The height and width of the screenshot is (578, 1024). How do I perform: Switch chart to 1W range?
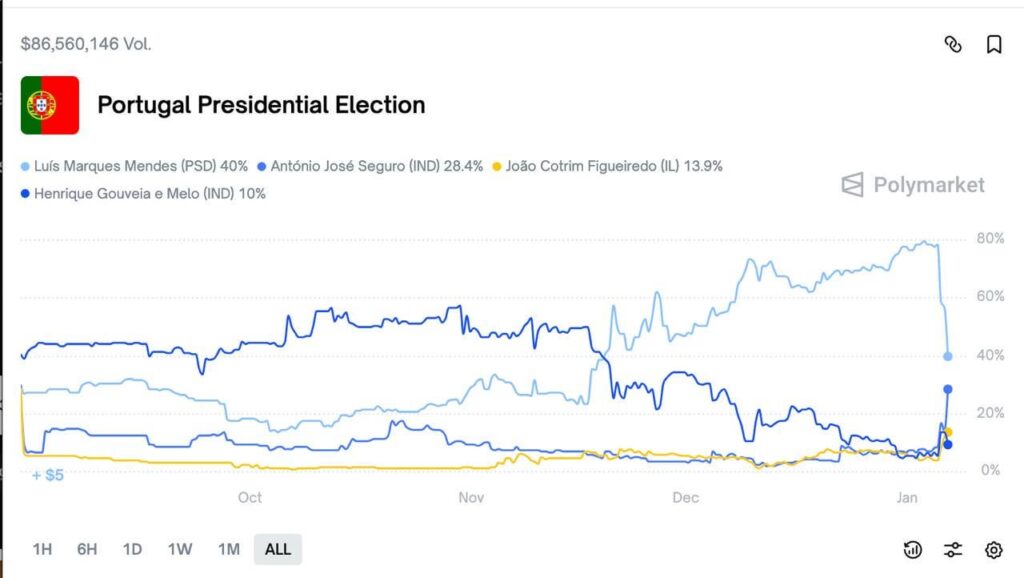click(x=180, y=549)
